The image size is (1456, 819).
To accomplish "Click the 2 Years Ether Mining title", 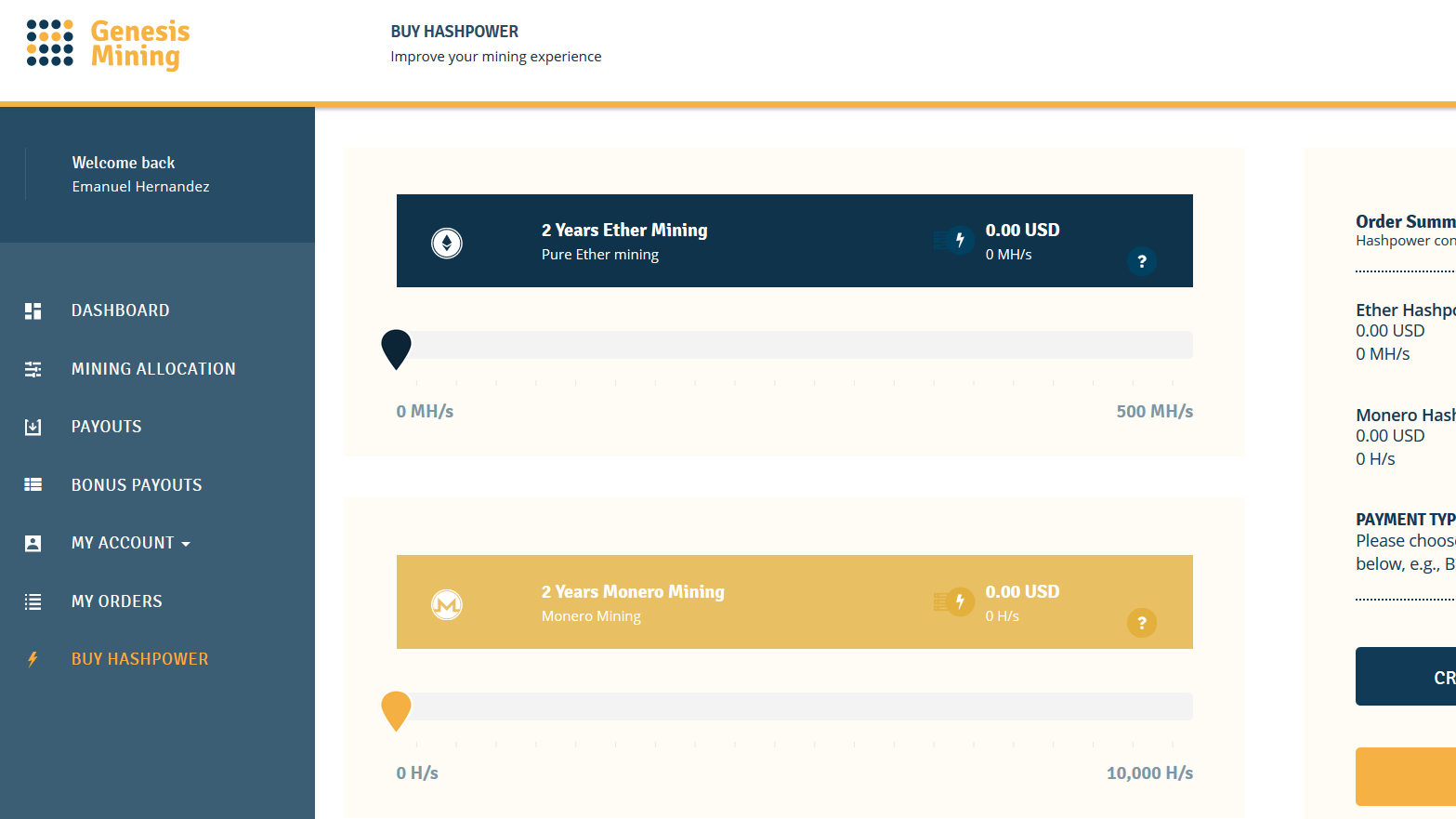I will click(x=624, y=230).
